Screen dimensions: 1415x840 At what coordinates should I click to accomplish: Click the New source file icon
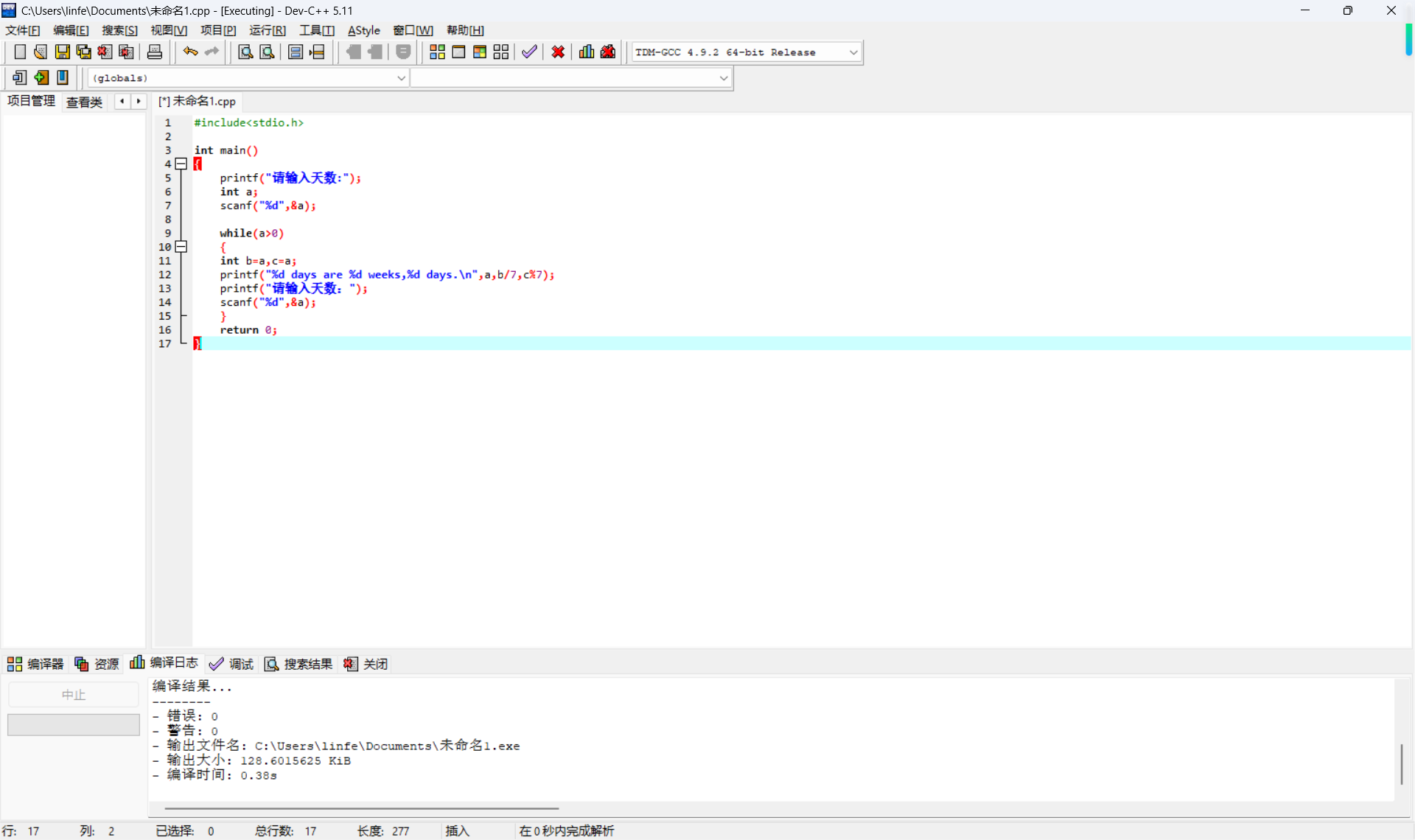20,52
